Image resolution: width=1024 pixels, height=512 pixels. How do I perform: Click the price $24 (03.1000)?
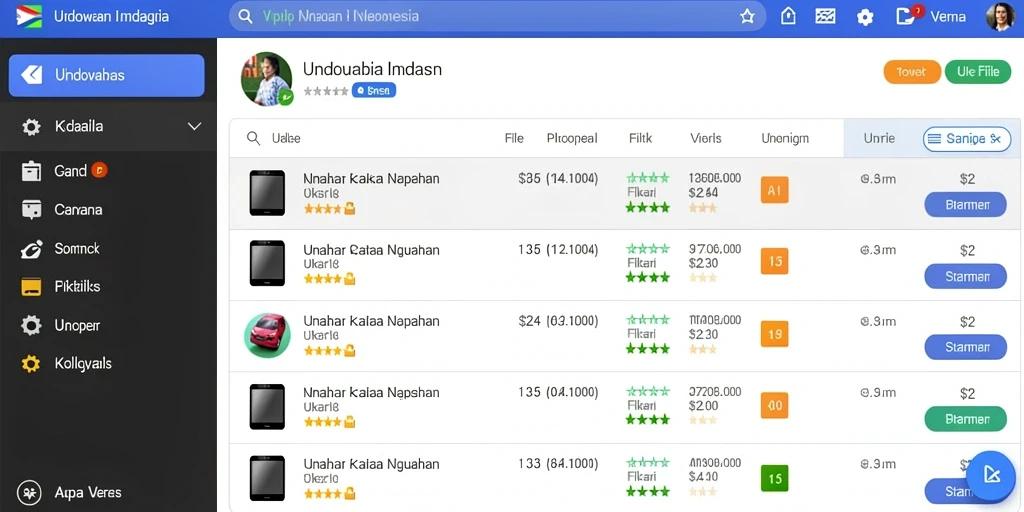[x=558, y=321]
